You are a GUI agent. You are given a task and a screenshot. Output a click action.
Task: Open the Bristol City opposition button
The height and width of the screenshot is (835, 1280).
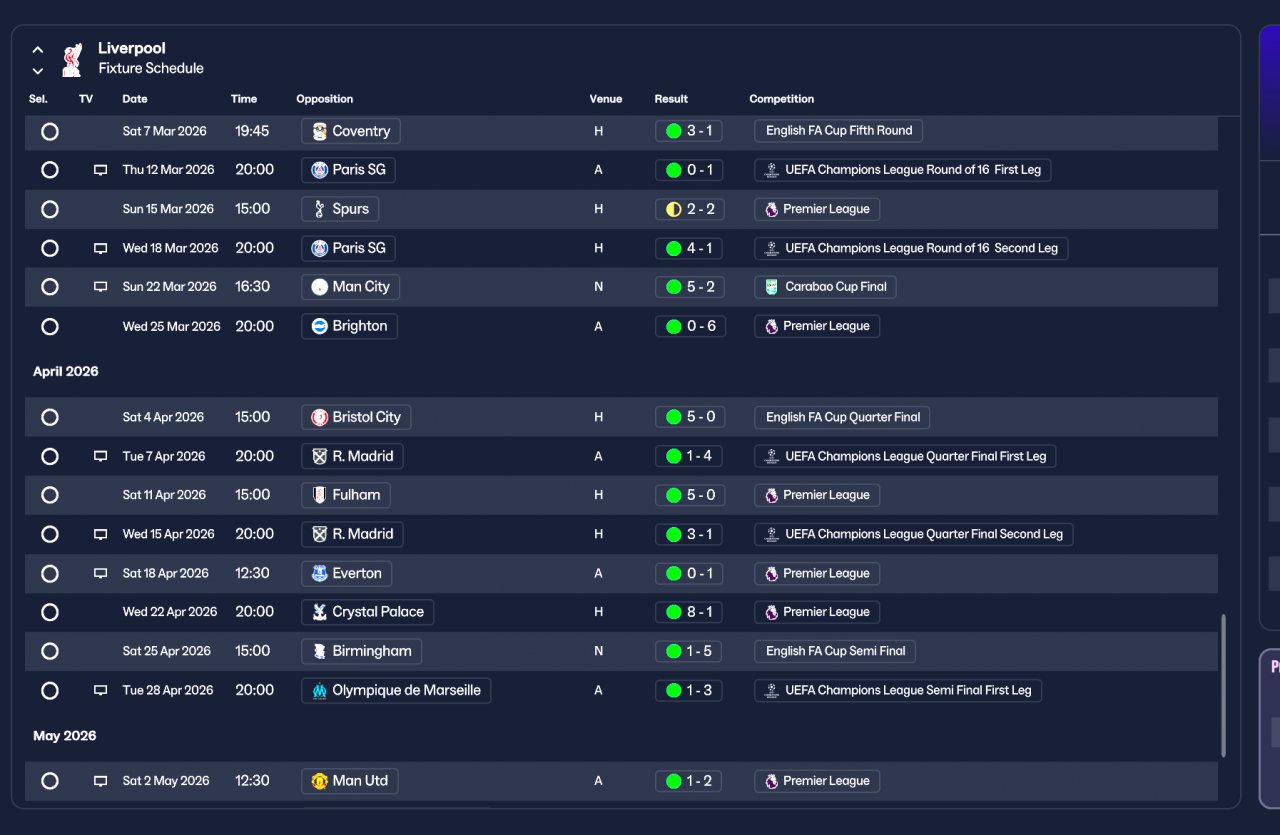[x=356, y=417]
